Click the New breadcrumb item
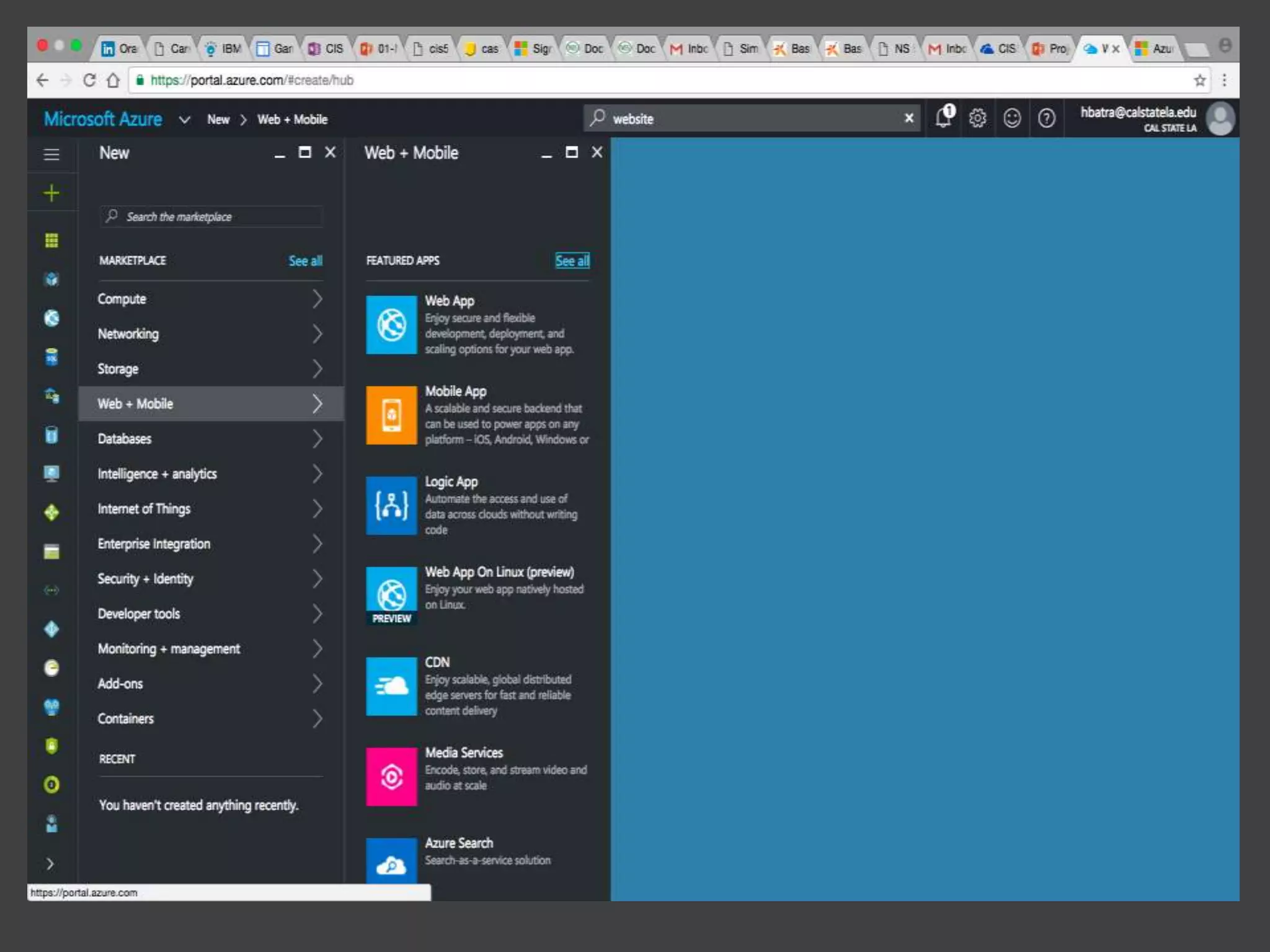 tap(218, 120)
